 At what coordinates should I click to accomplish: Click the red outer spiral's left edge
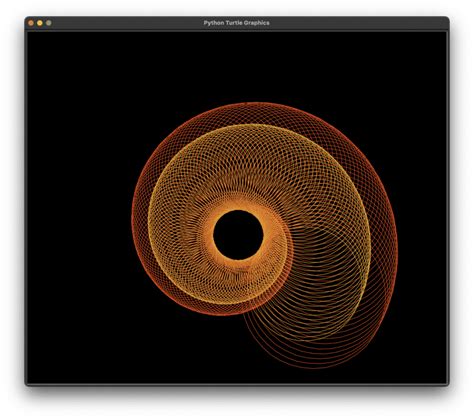pyautogui.click(x=138, y=217)
